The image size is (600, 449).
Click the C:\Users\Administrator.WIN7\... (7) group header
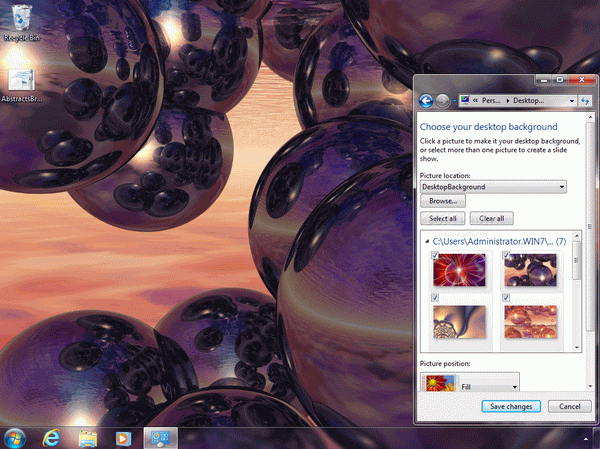[499, 242]
